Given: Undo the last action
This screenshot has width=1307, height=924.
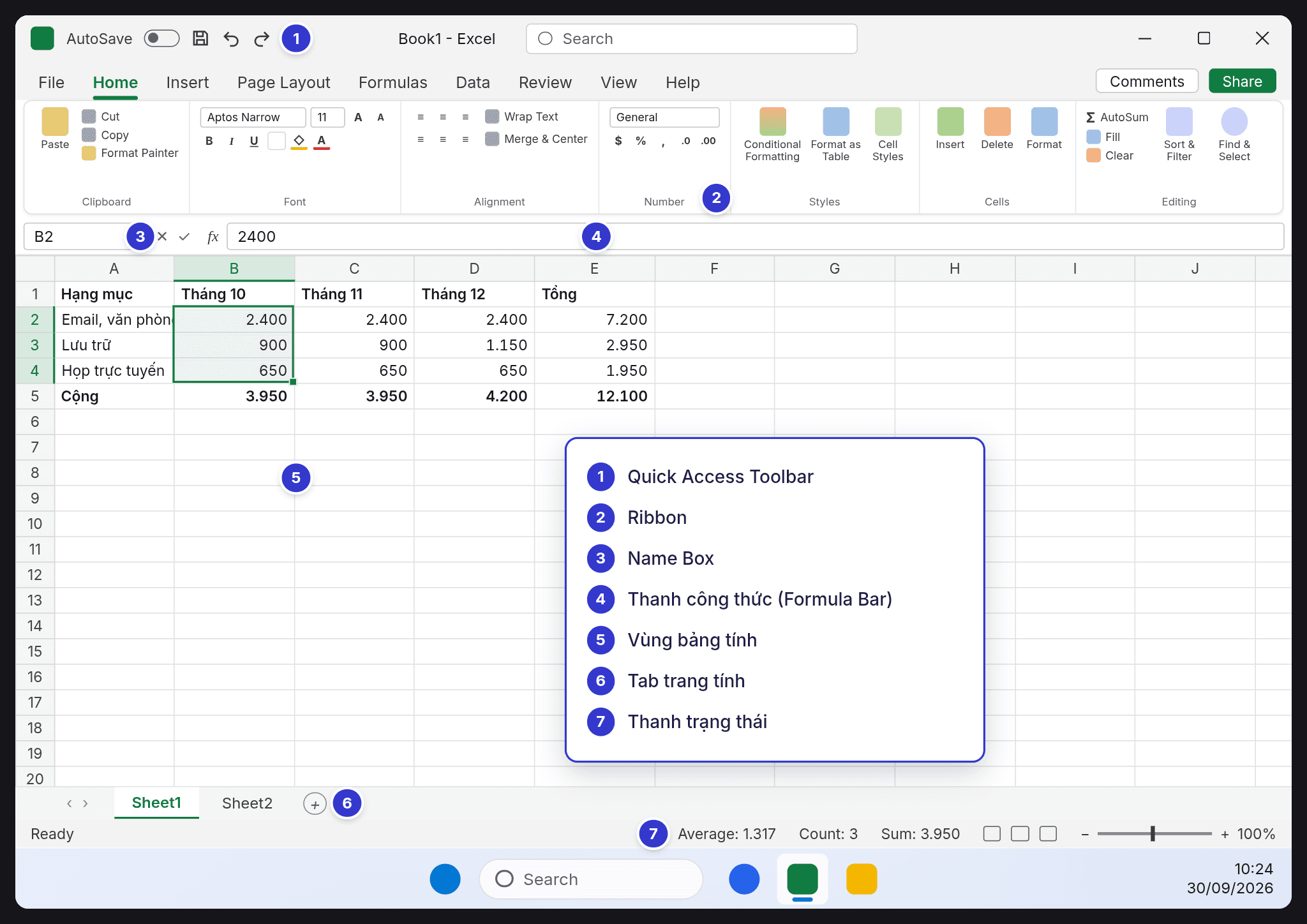Looking at the screenshot, I should 231,39.
